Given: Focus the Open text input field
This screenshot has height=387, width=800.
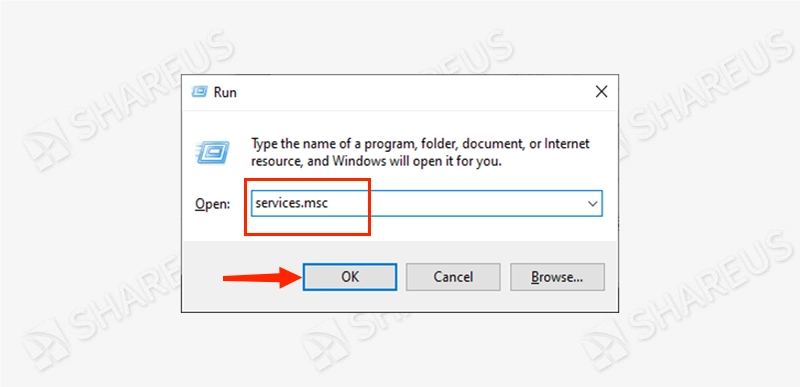Looking at the screenshot, I should point(427,203).
